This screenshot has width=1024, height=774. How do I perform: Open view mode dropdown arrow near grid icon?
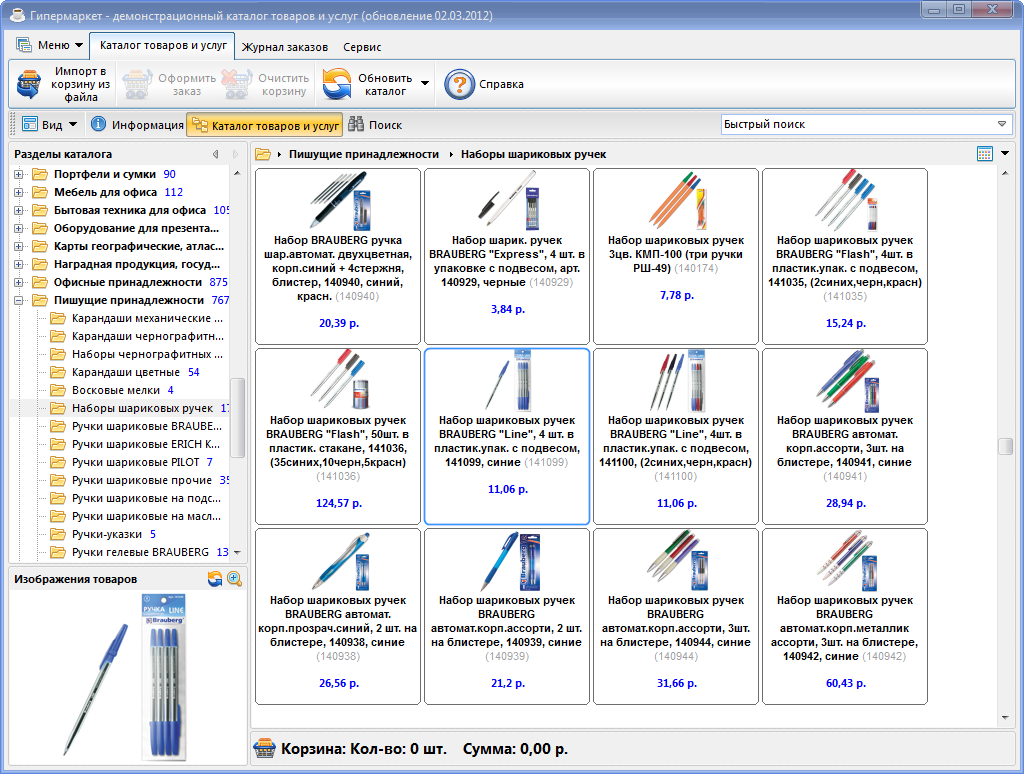[1005, 153]
